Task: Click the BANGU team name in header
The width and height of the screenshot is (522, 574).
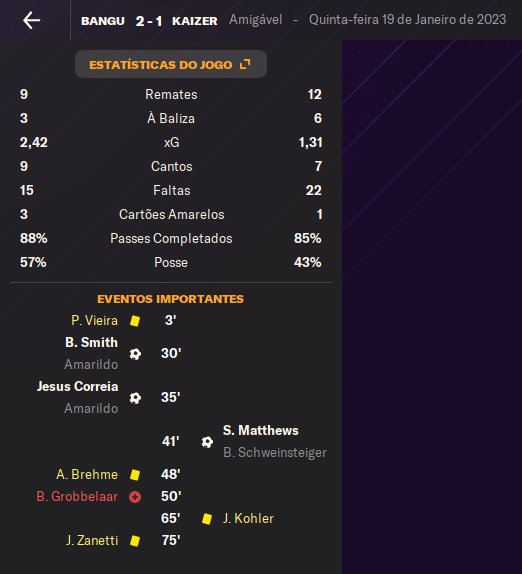Action: pyautogui.click(x=103, y=21)
